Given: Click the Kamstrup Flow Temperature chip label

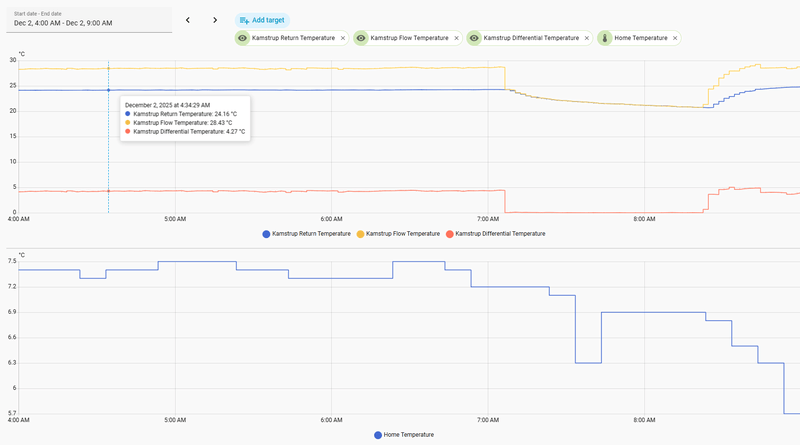Looking at the screenshot, I should point(409,38).
